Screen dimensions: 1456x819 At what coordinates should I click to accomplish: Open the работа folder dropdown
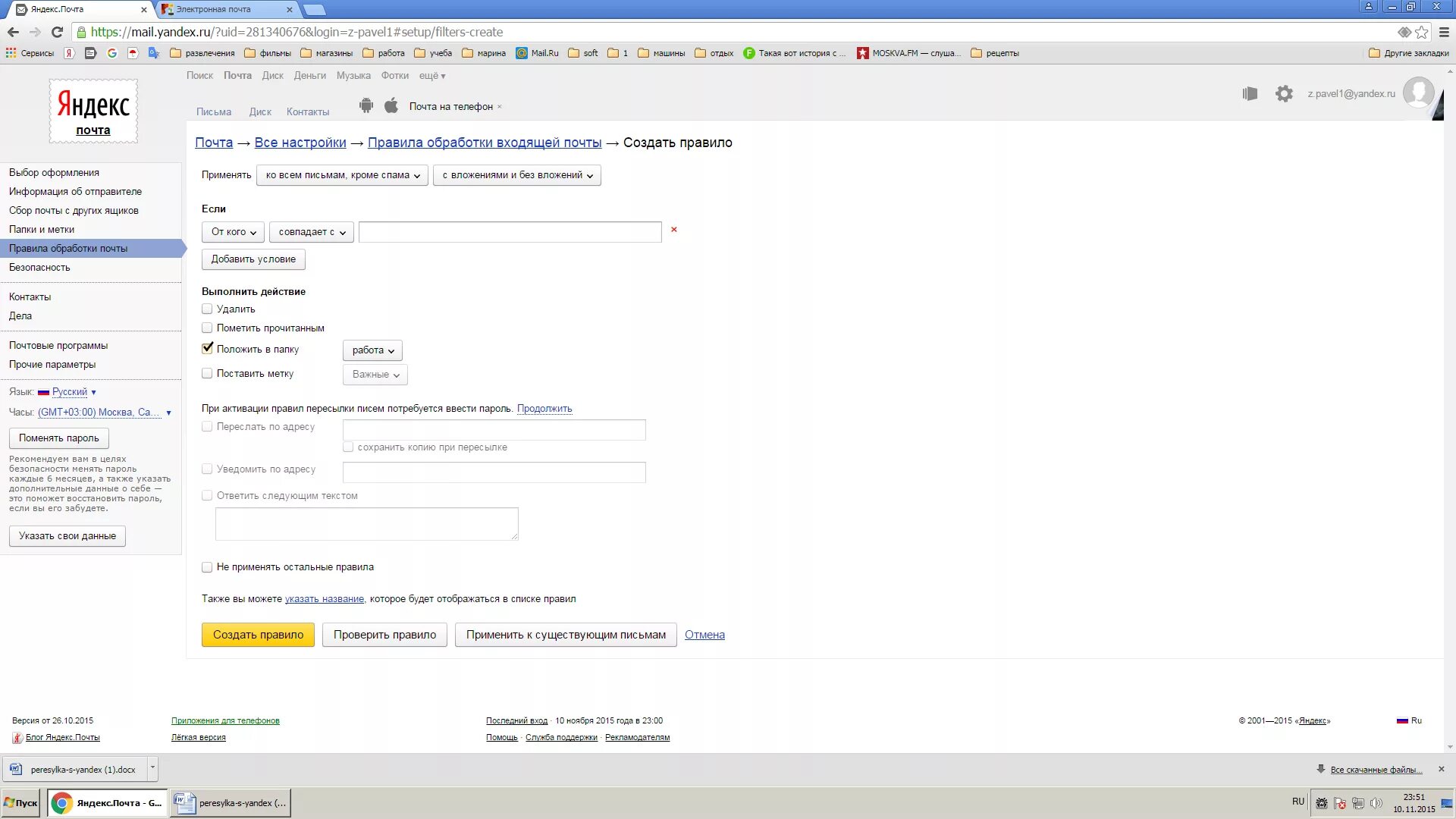click(372, 350)
